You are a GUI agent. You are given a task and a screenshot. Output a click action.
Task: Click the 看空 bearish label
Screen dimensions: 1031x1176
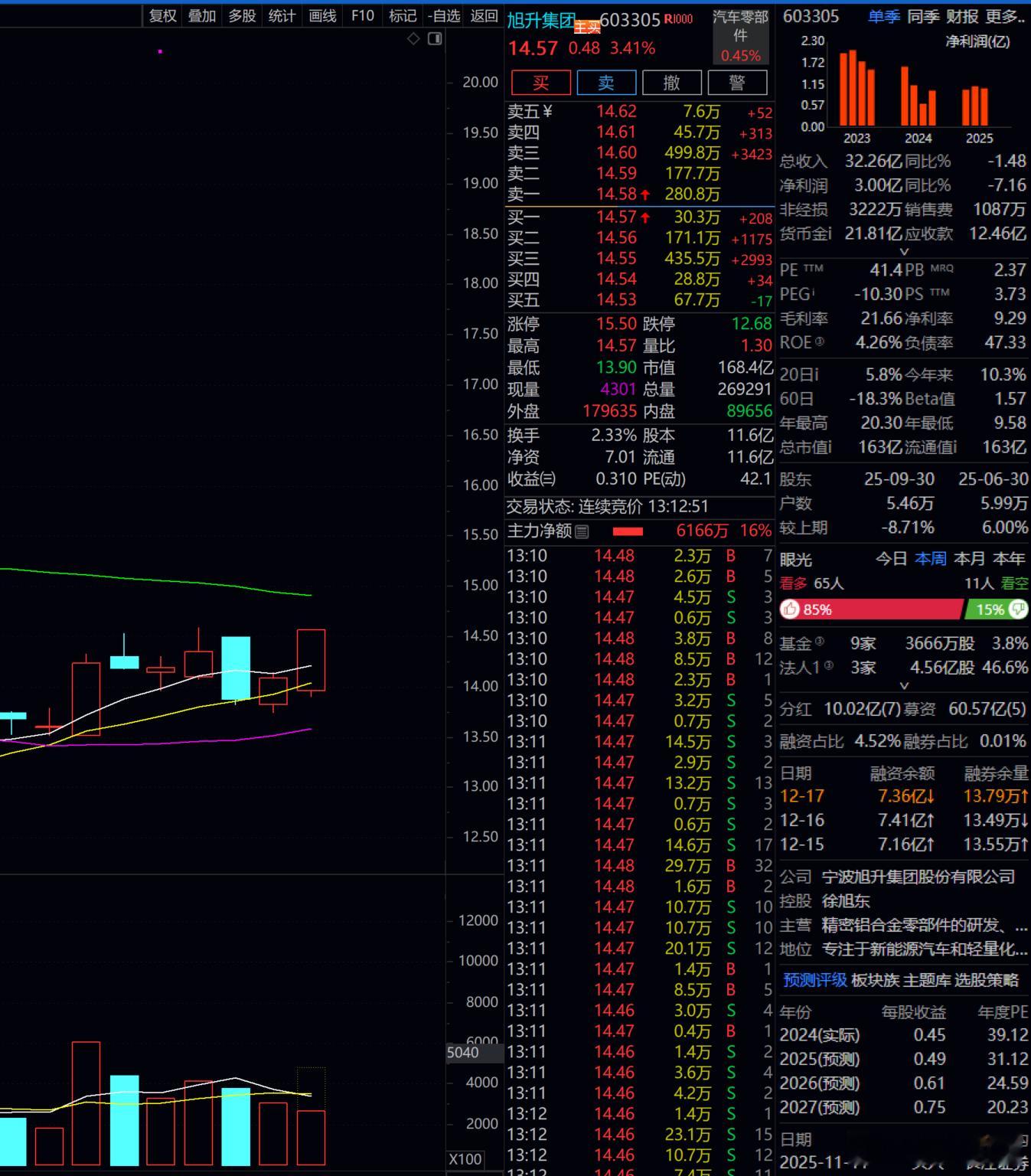click(x=1015, y=583)
